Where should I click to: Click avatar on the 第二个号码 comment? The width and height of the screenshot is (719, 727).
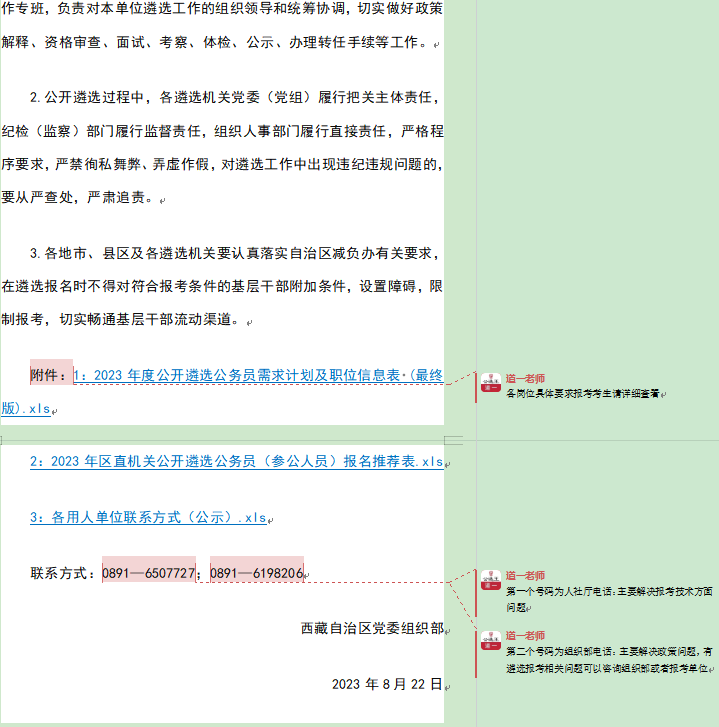coord(491,640)
